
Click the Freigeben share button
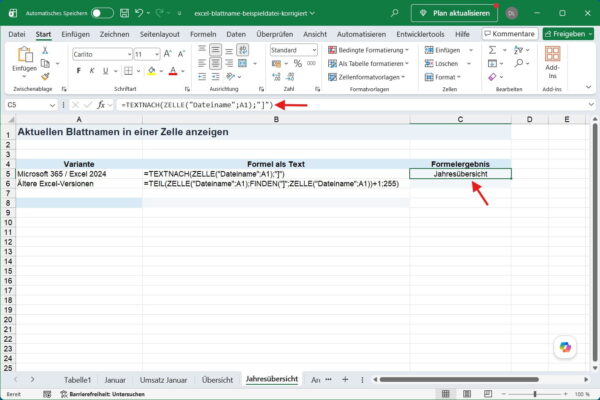(x=568, y=34)
